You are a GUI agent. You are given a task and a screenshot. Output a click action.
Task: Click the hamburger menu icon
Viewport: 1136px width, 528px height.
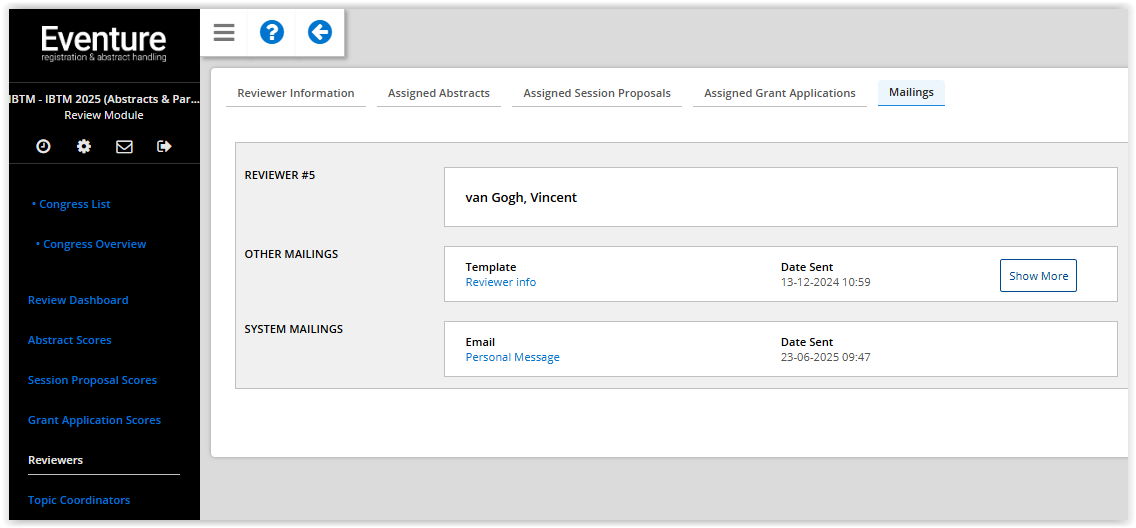point(224,33)
